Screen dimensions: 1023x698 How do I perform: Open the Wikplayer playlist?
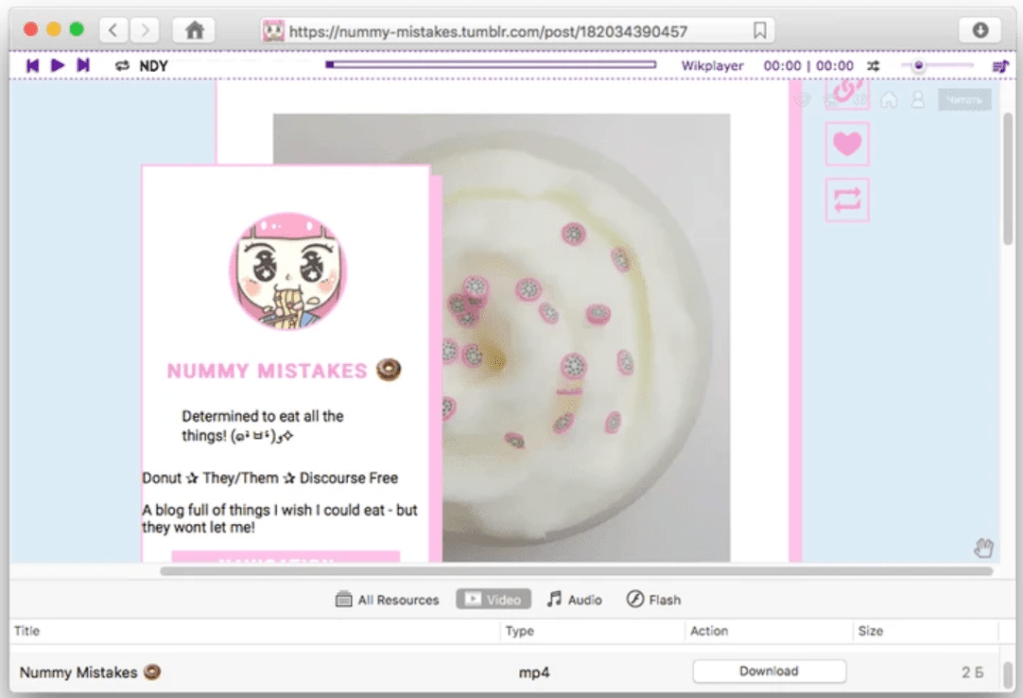point(999,66)
